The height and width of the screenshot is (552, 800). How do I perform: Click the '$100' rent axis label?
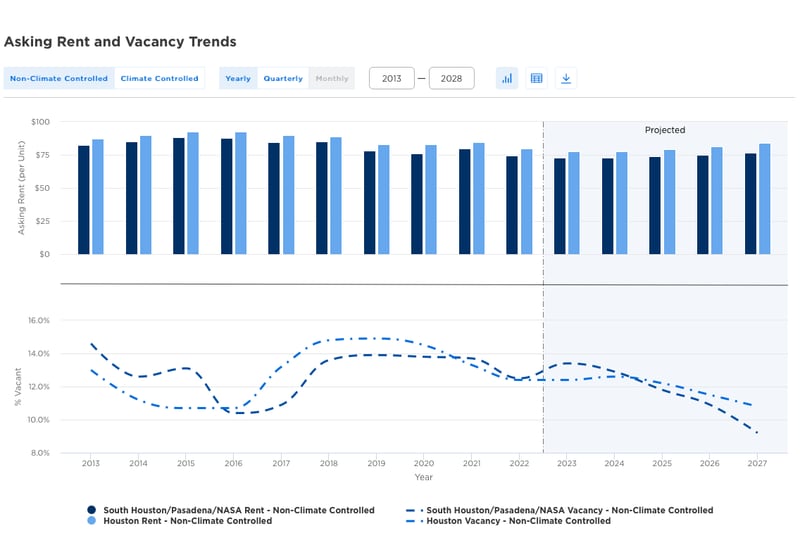(x=40, y=122)
